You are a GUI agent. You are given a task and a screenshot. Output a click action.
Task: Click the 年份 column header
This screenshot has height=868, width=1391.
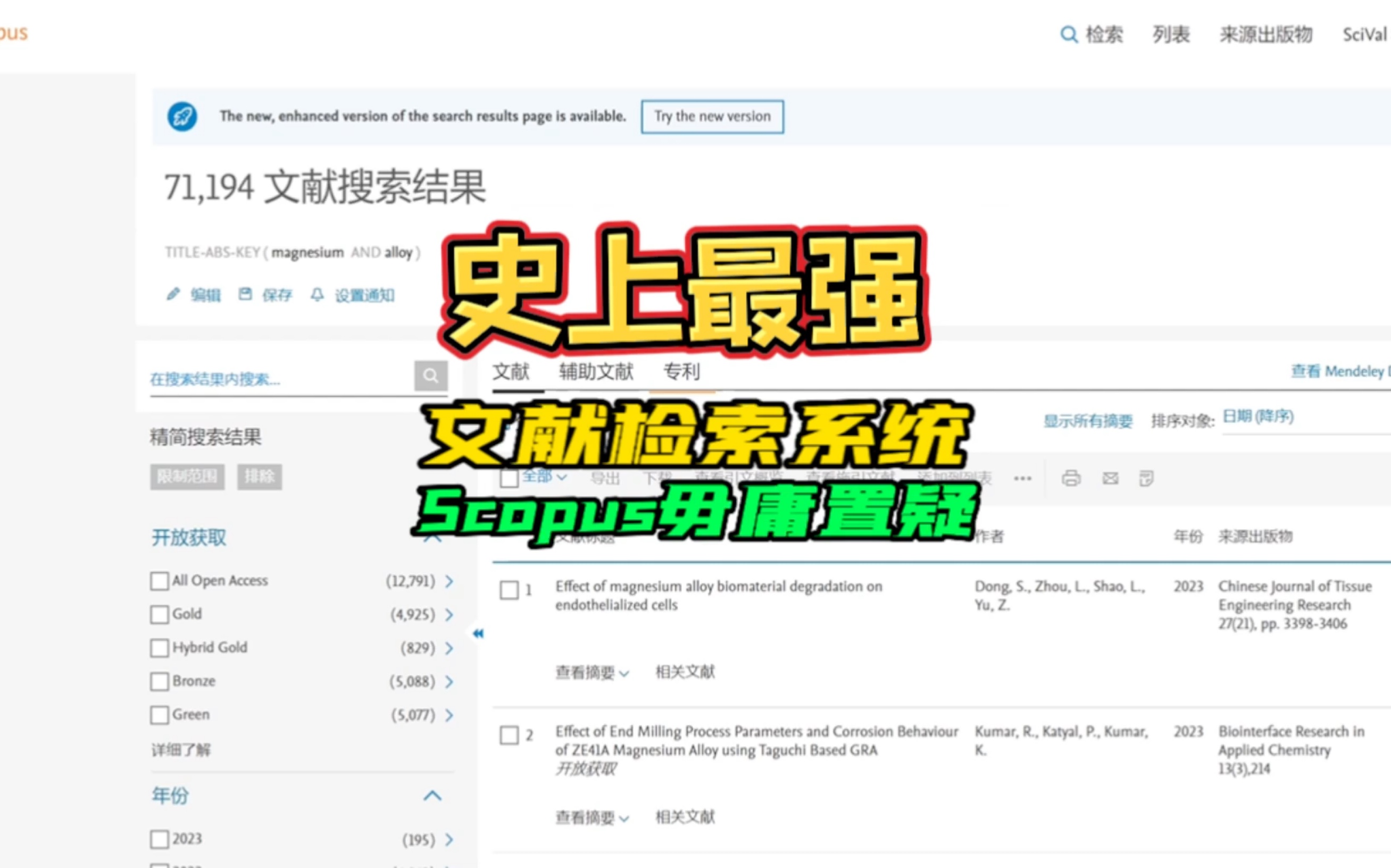[1188, 537]
